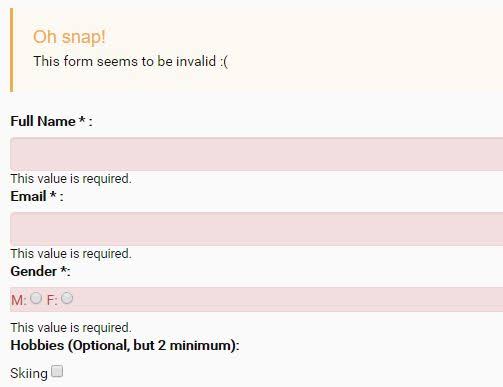Click the required error below Email field
Screen dimensions: 503x387
(71, 254)
